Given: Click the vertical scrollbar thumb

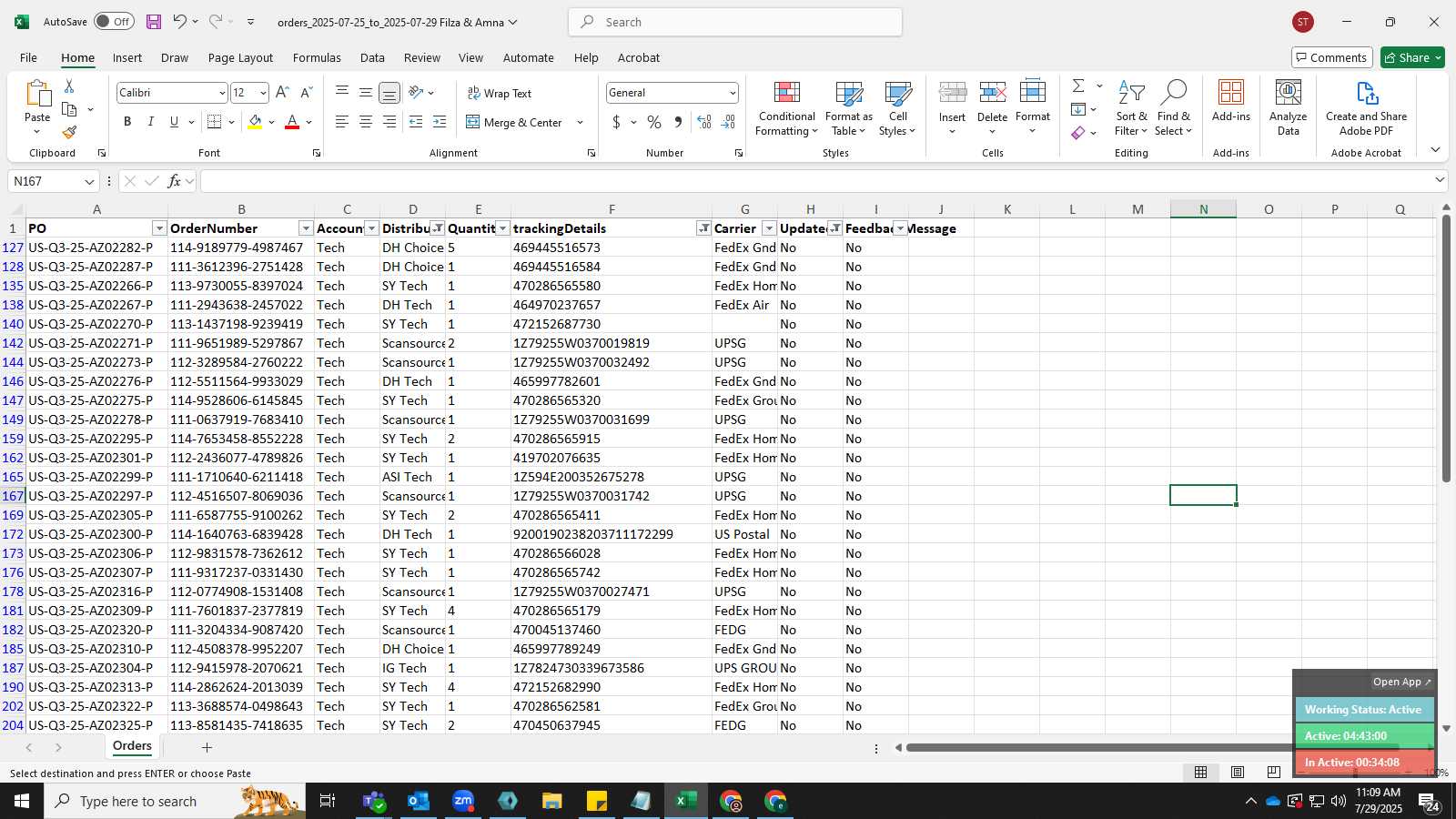Looking at the screenshot, I should pos(1446,349).
